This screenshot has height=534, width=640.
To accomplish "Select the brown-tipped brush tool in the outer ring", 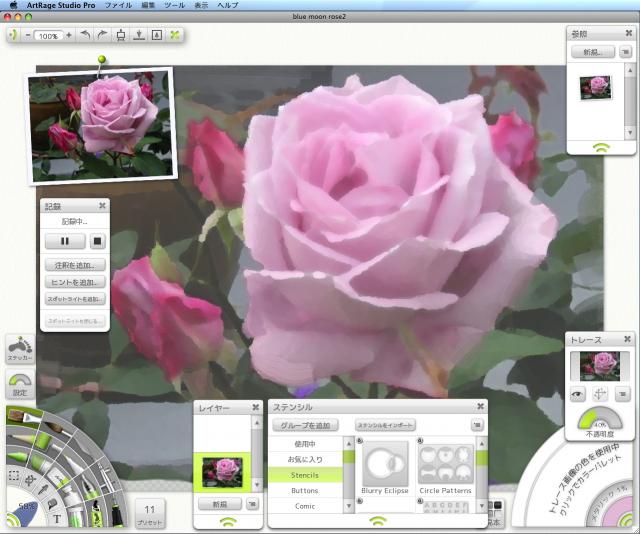I will coord(57,429).
